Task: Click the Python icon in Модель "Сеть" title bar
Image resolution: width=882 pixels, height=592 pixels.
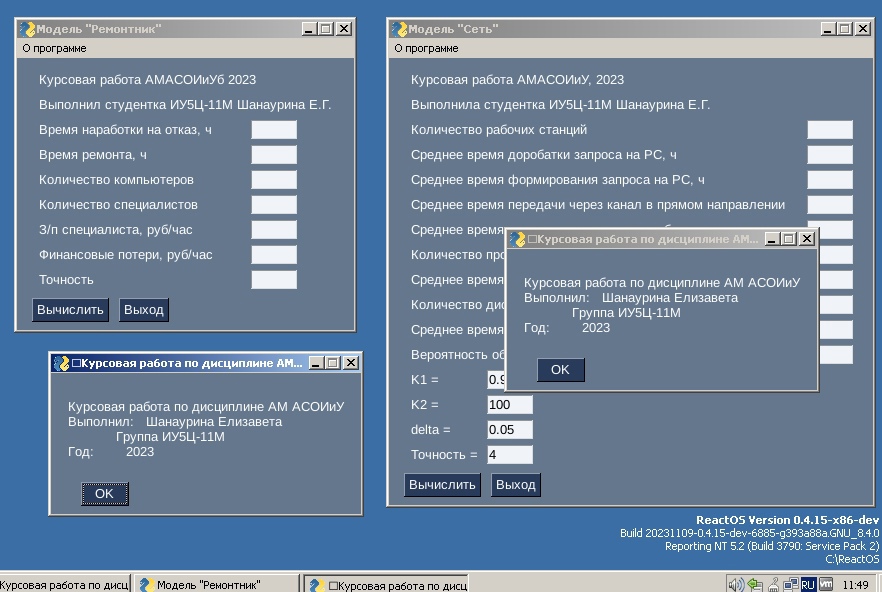Action: point(399,29)
